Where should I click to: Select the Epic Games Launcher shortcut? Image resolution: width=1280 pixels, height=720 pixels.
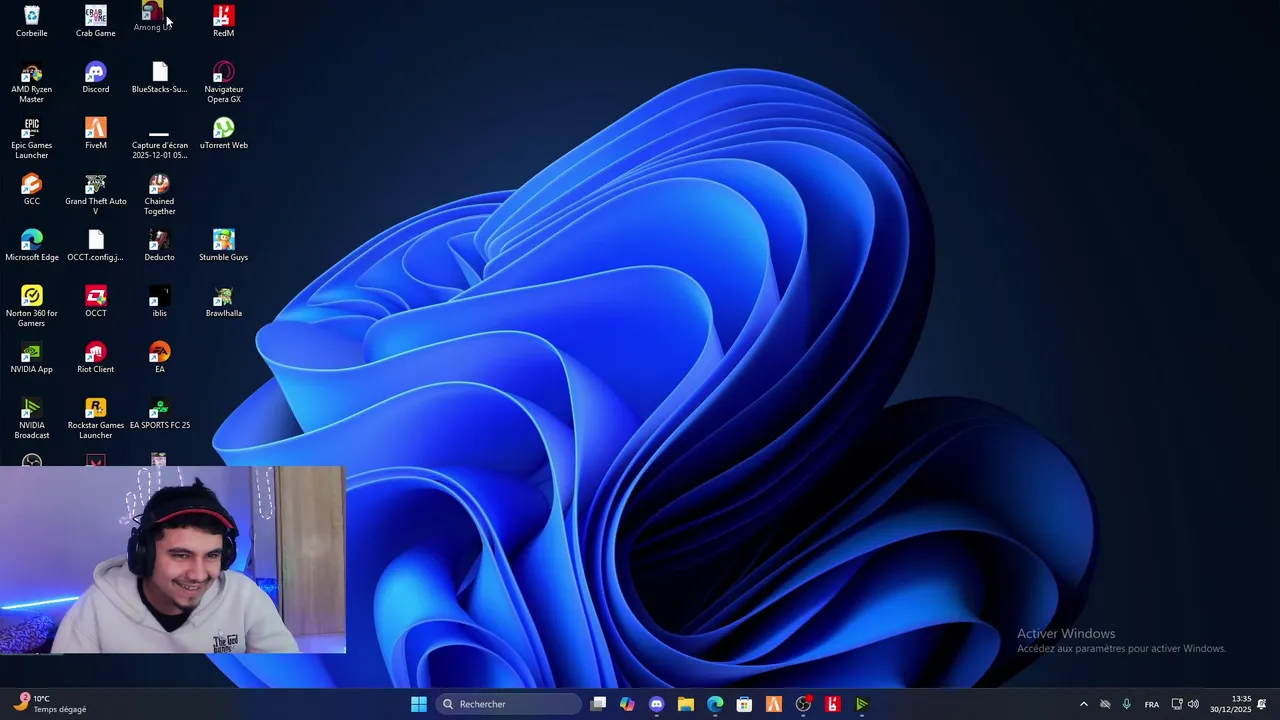point(32,139)
